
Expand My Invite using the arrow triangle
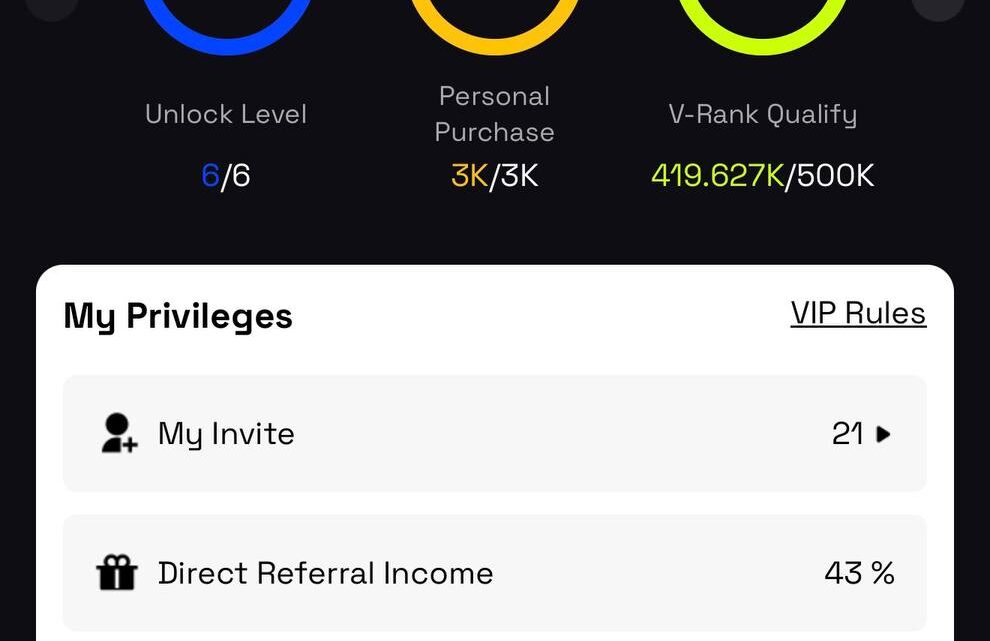pyautogui.click(x=883, y=434)
